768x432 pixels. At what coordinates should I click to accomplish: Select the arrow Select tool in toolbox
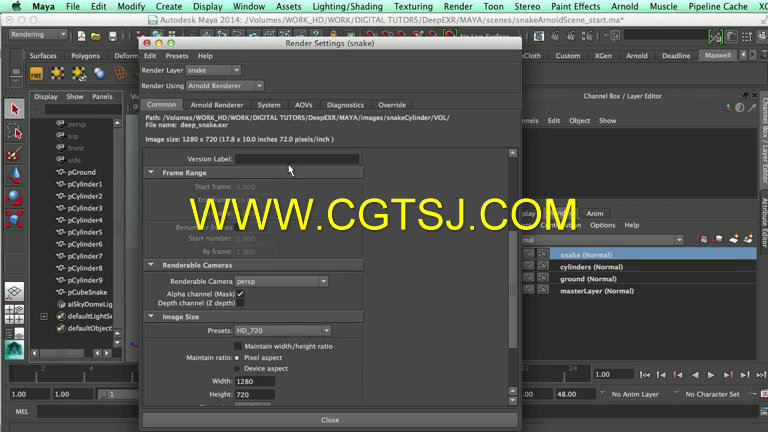(x=14, y=109)
